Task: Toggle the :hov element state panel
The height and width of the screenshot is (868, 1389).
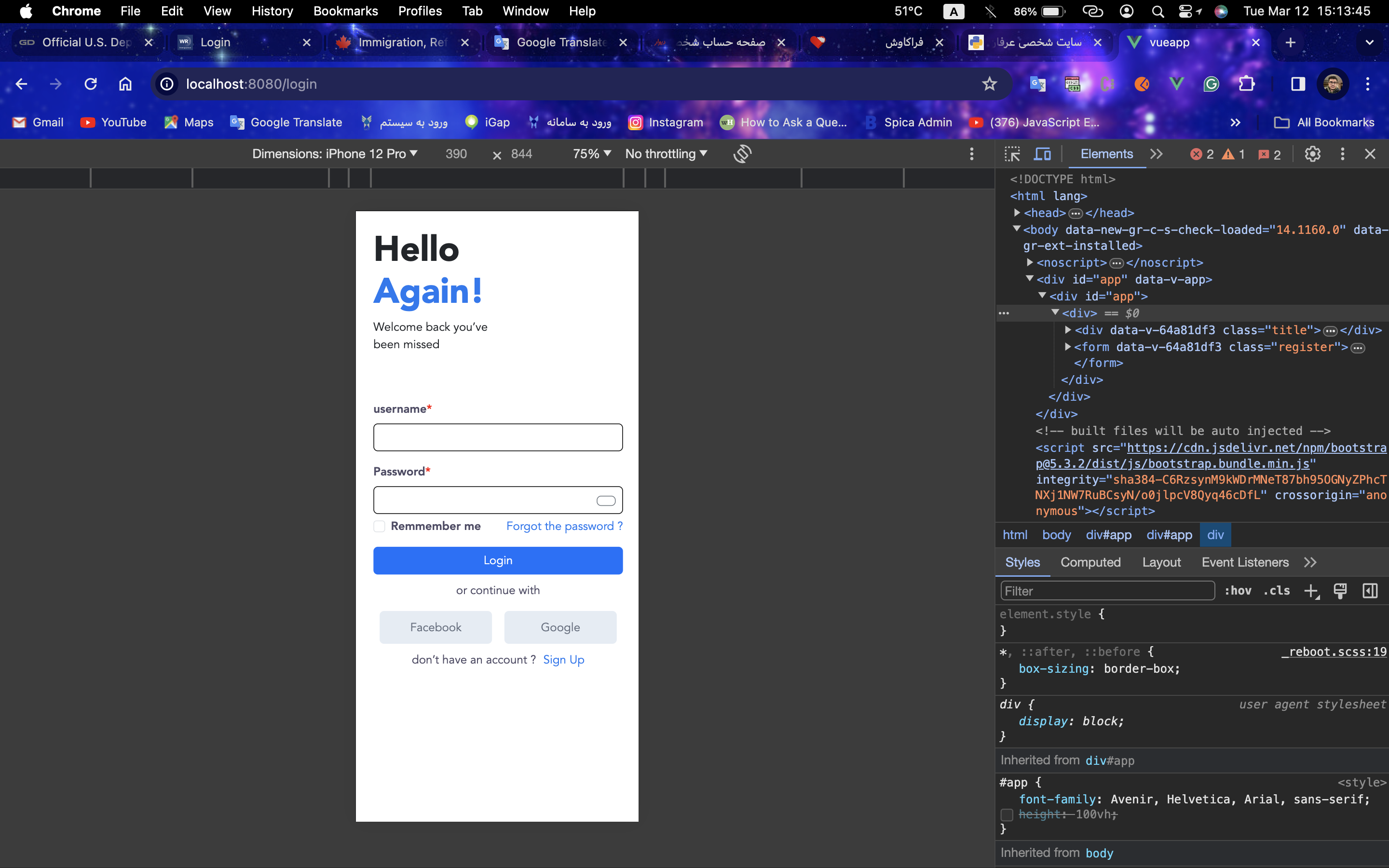Action: pos(1238,591)
